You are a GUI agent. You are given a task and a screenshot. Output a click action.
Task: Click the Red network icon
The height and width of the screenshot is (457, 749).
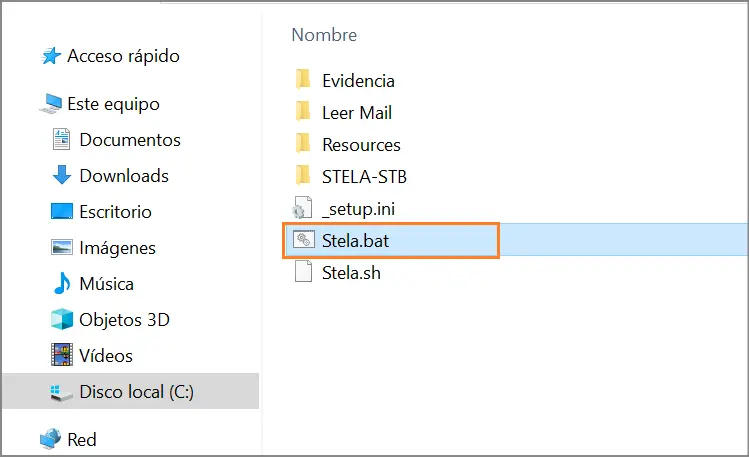51,439
